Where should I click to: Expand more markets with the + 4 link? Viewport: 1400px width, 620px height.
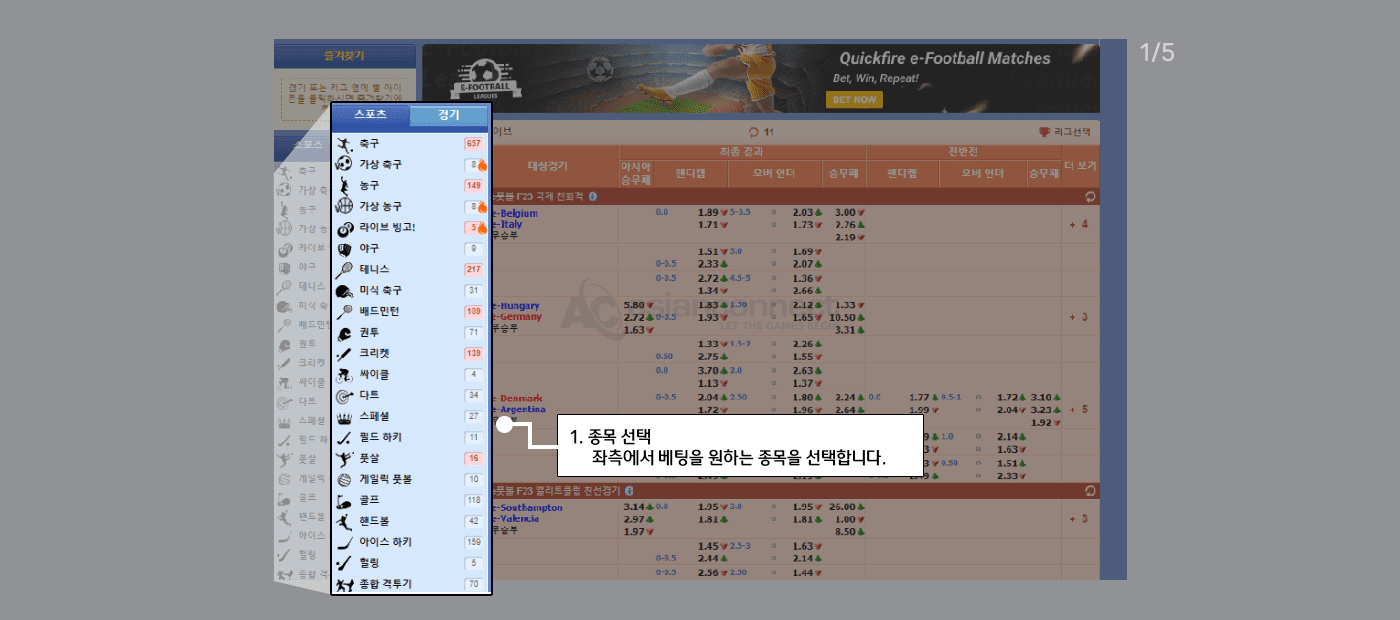click(x=1078, y=224)
